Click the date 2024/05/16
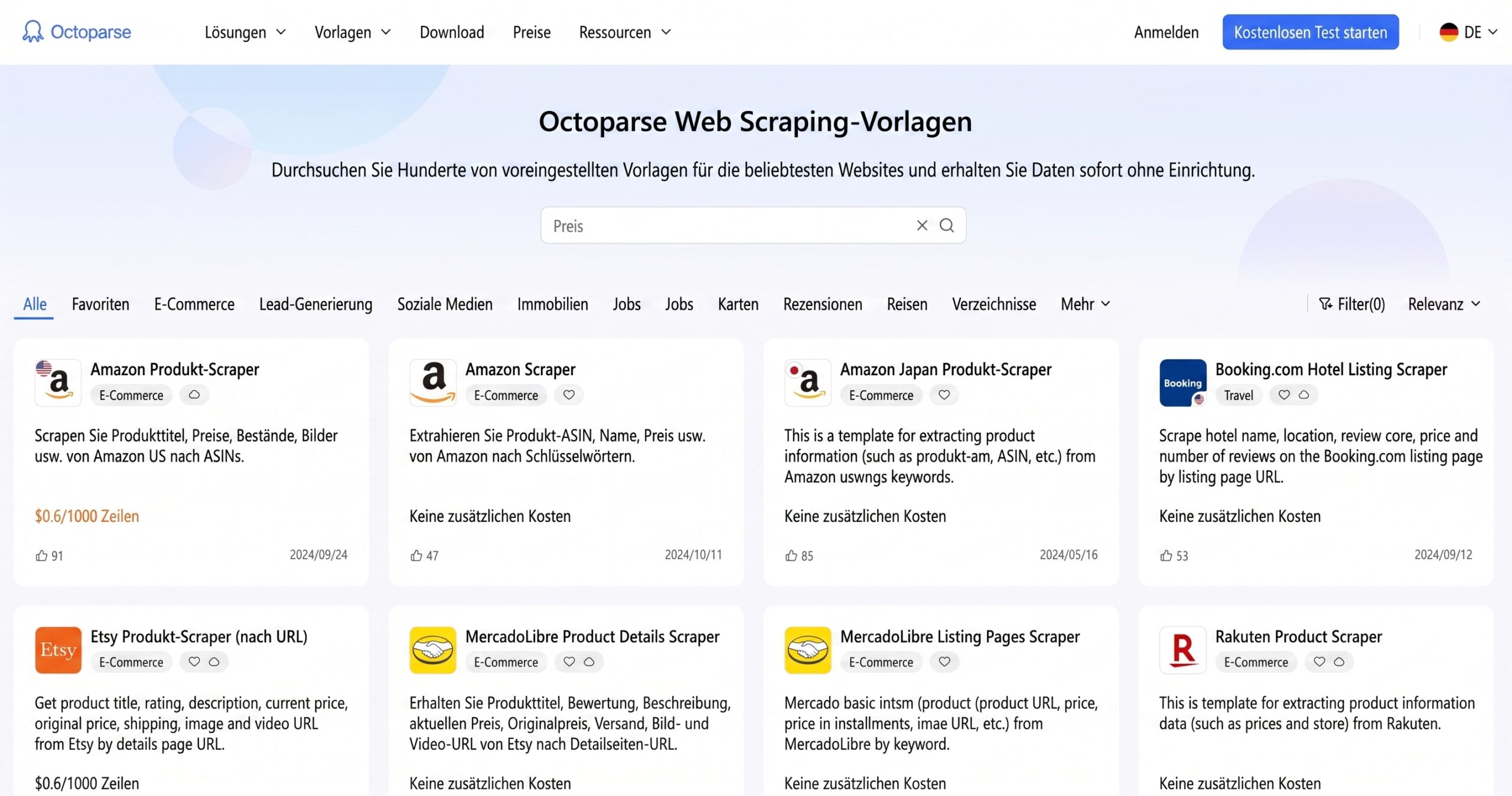 (1068, 554)
